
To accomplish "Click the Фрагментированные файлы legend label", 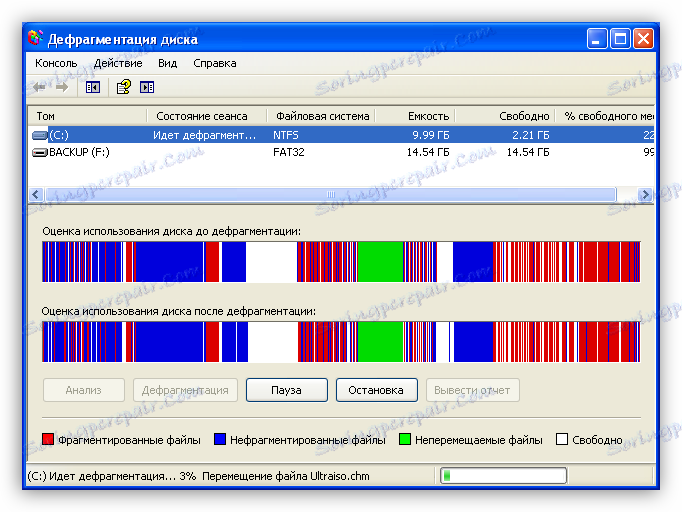I will pyautogui.click(x=129, y=440).
